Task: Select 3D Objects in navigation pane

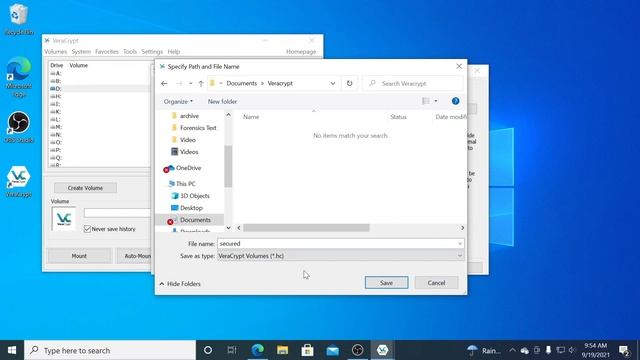Action: click(x=194, y=196)
